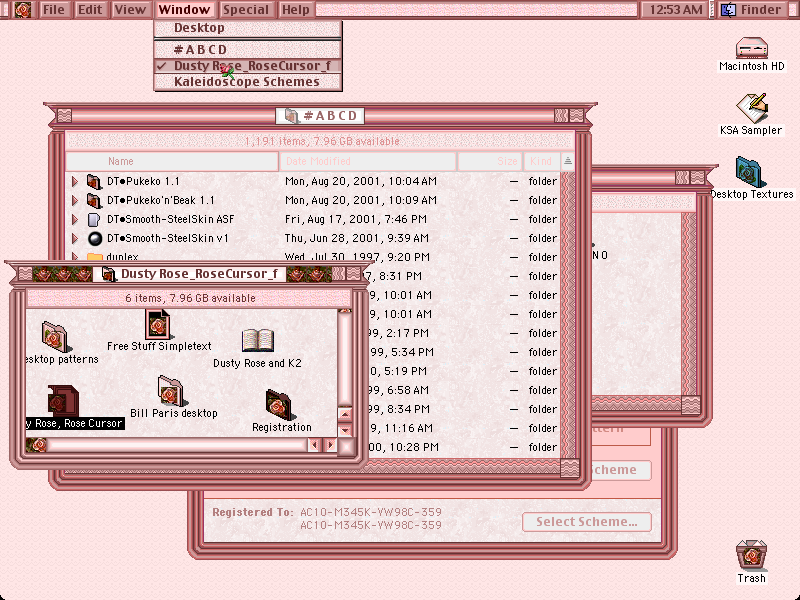Screen dimensions: 800x600
Task: Click the Select Scheme... button
Action: [587, 522]
